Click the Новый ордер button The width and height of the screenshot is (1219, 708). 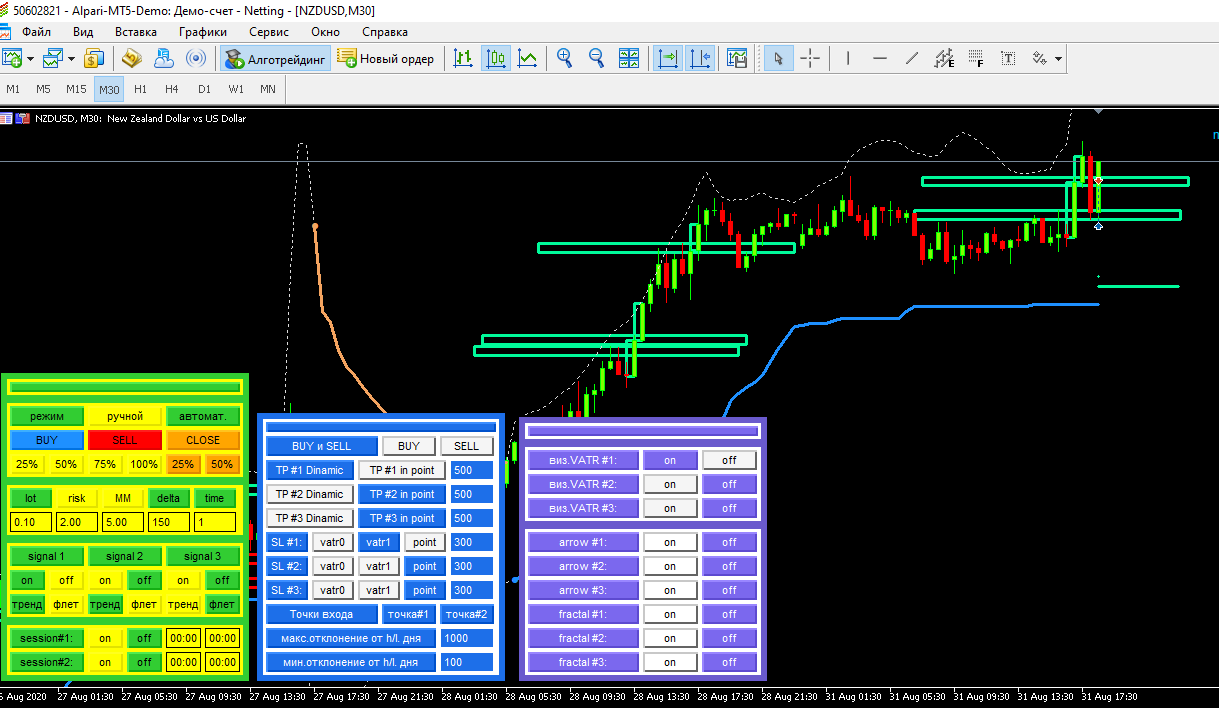coord(388,59)
